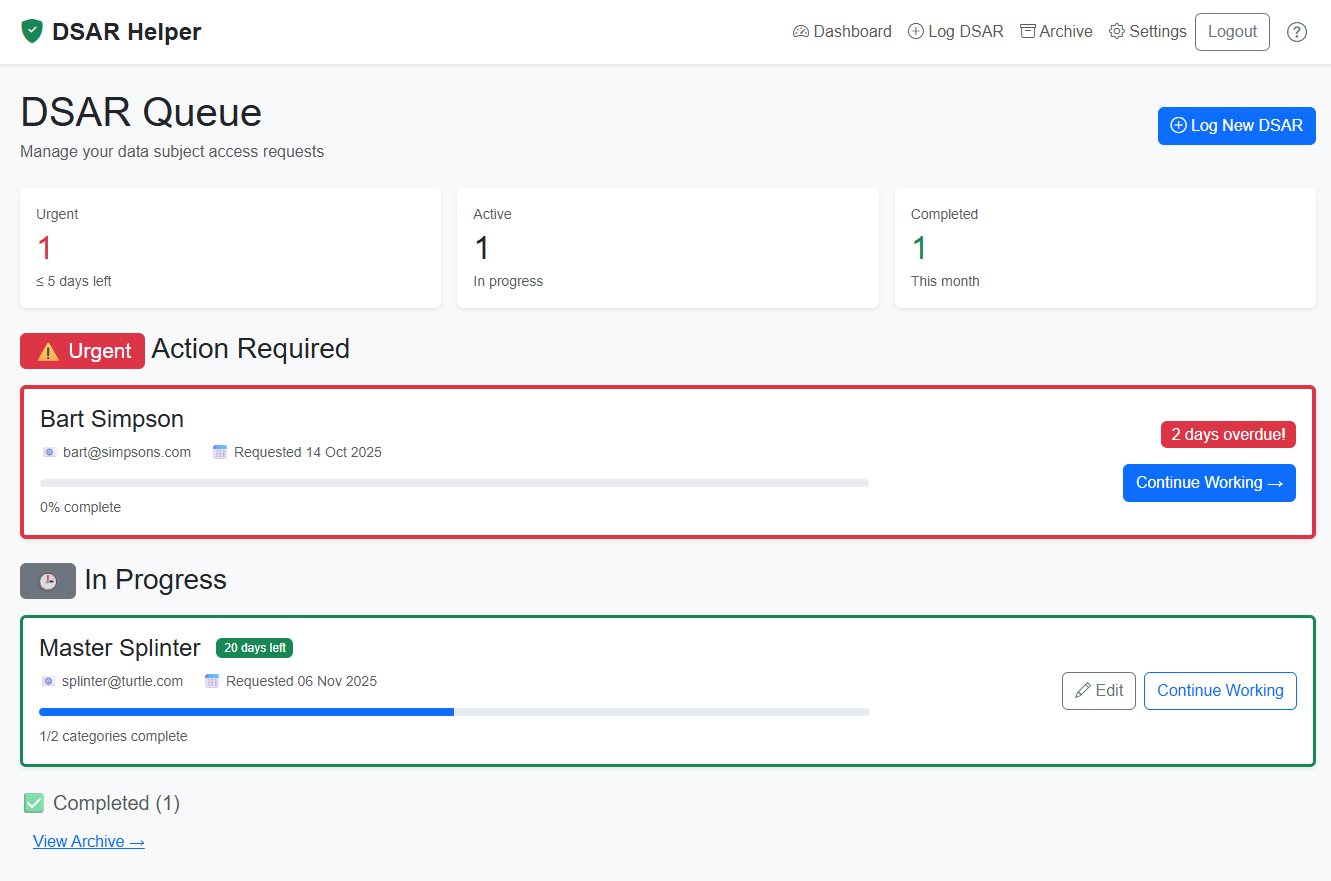The width and height of the screenshot is (1331, 881).
Task: Click the calendar icon next to Requested 14 Oct
Action: coord(219,452)
